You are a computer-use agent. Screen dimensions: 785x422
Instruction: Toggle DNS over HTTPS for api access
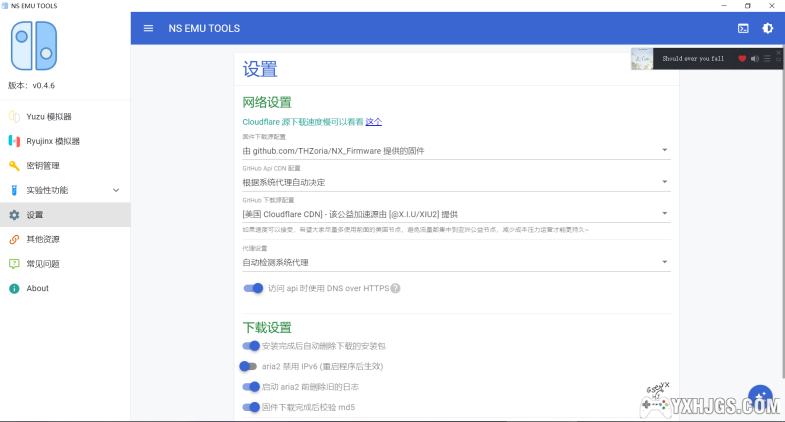tap(253, 288)
